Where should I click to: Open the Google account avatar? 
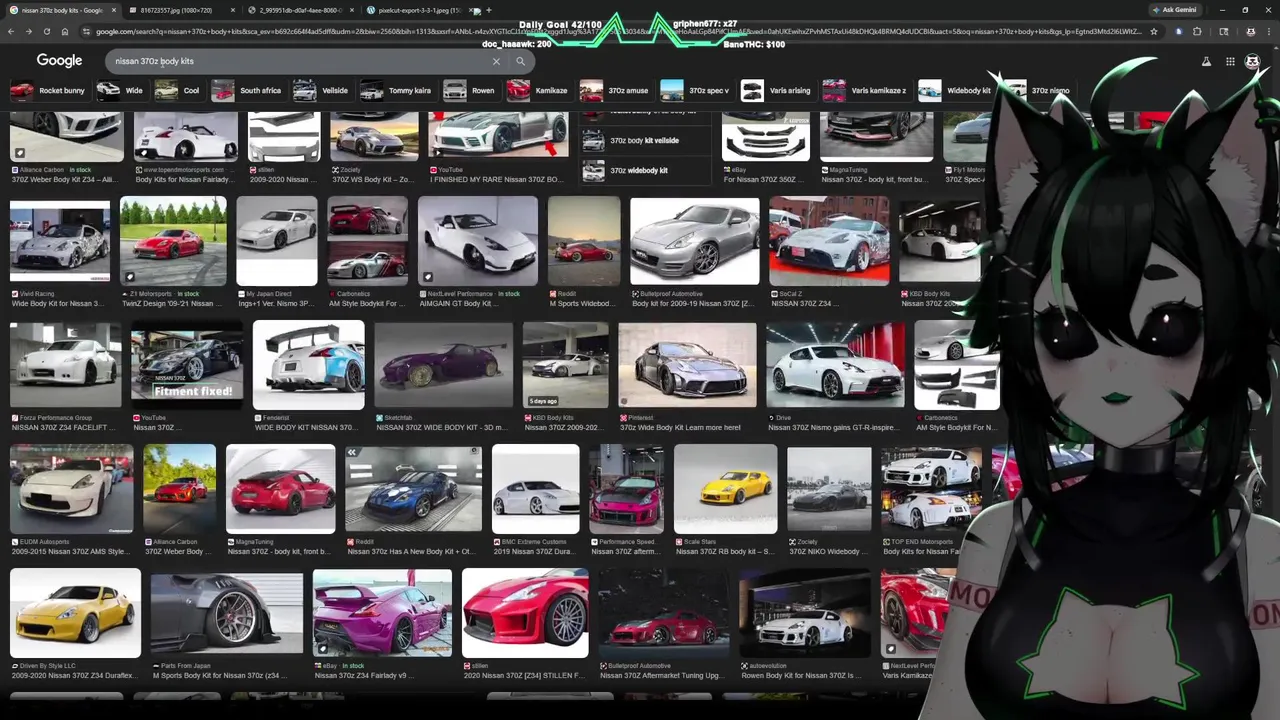coord(1252,61)
